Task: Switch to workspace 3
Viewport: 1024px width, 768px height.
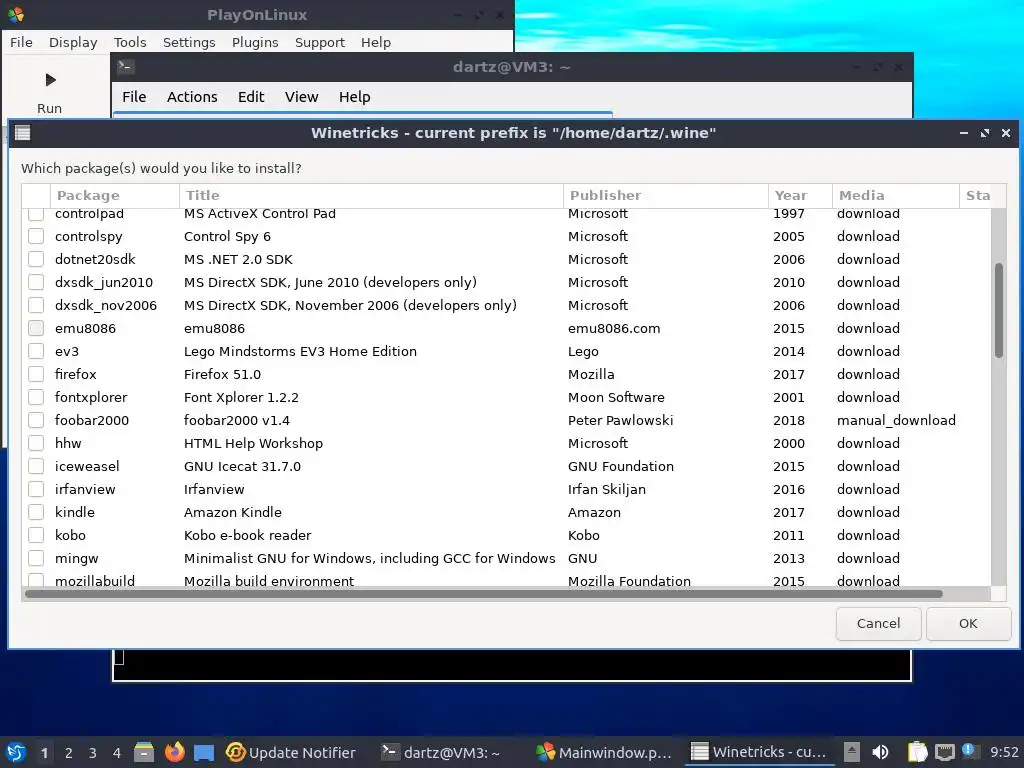Action: click(93, 753)
